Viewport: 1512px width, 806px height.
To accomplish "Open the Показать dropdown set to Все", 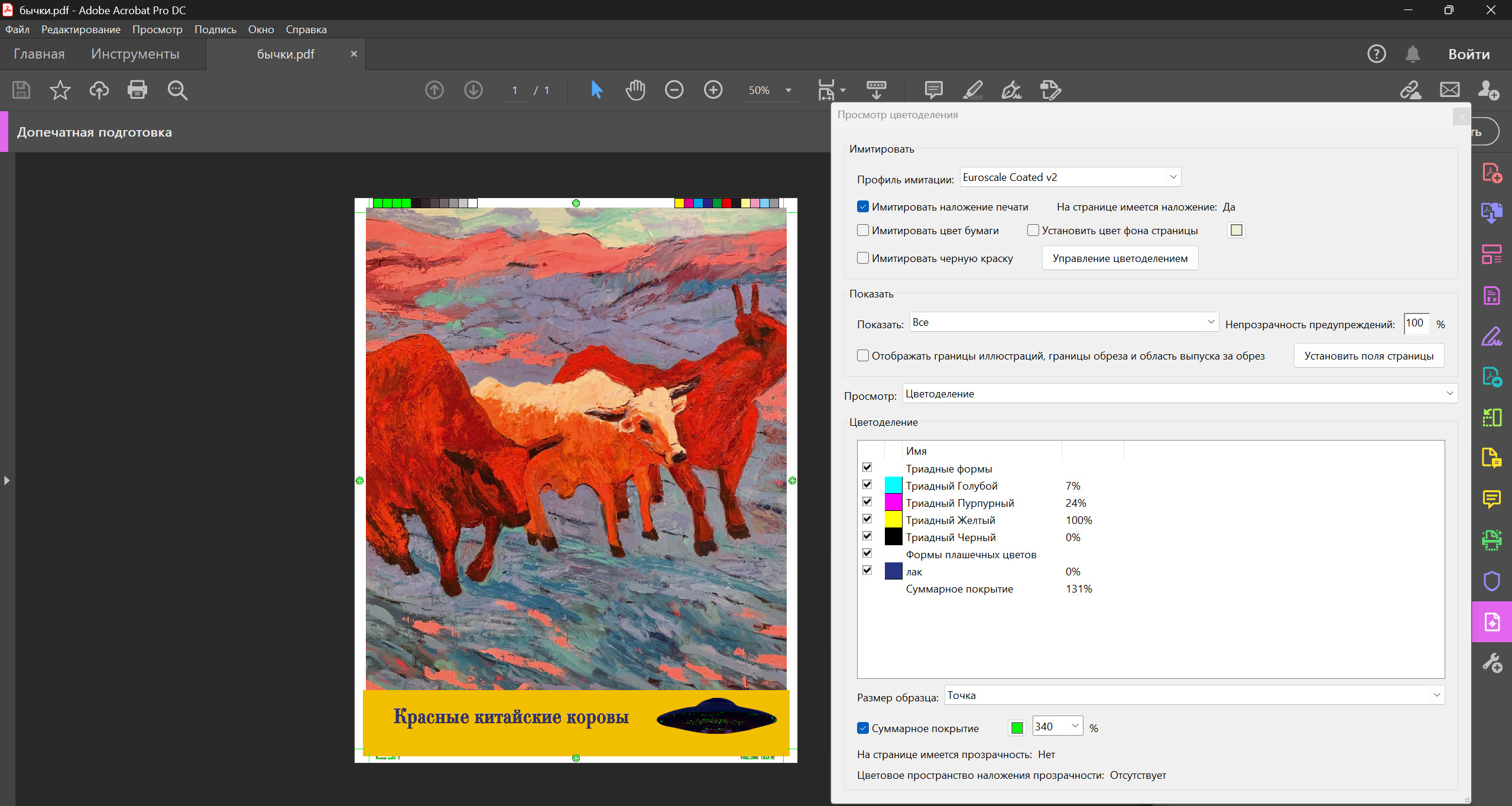I will pos(1064,322).
